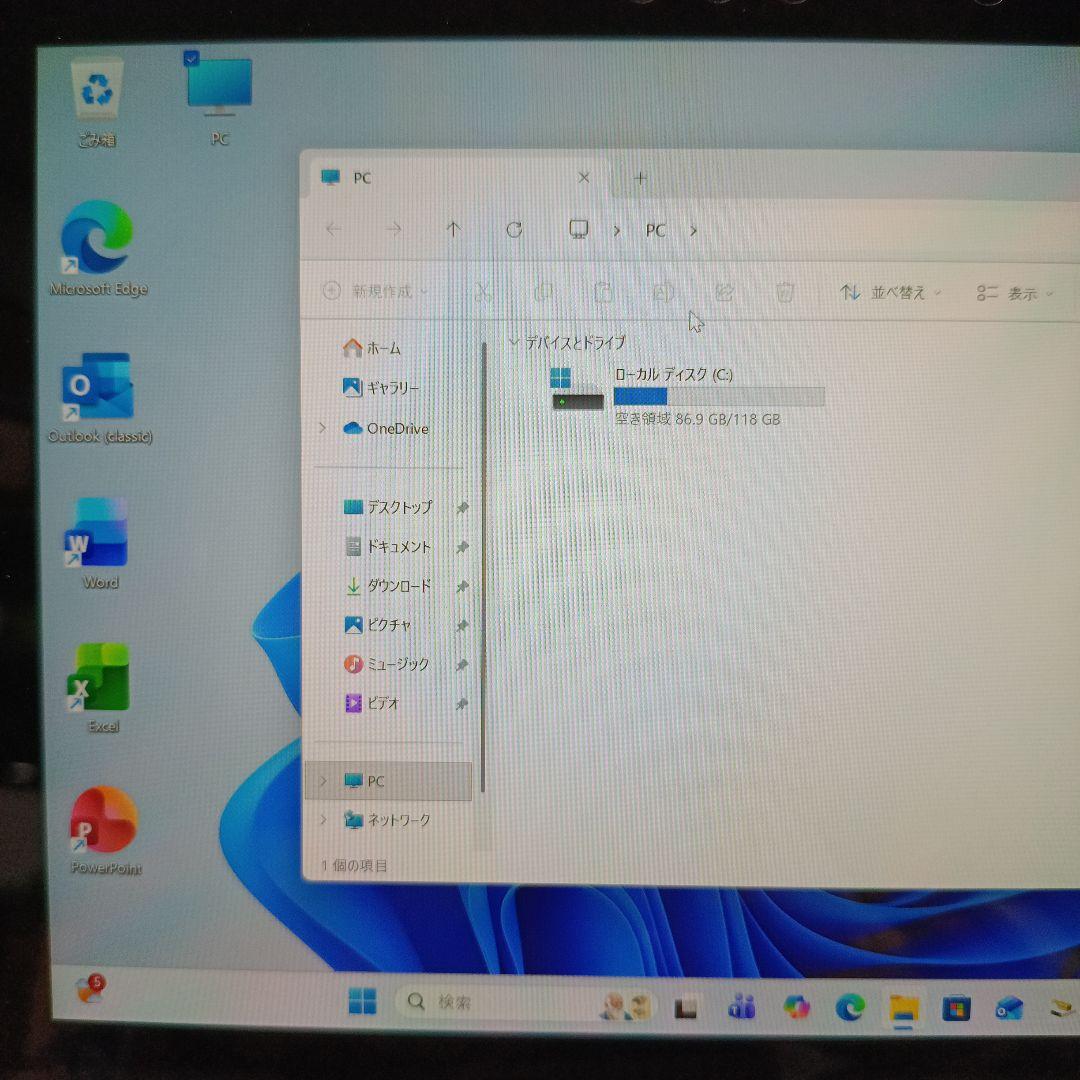Screen dimensions: 1080x1080
Task: Expand the OneDrive tree node
Action: 322,428
